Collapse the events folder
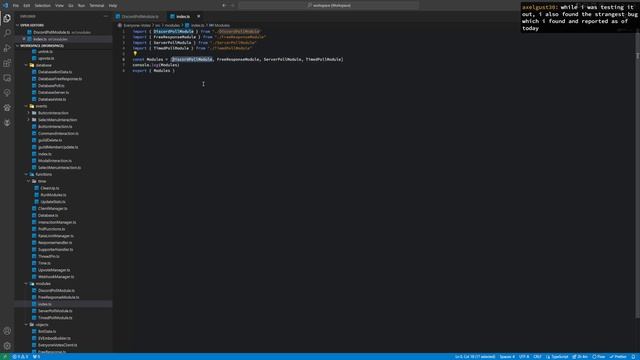The height and width of the screenshot is (360, 640). [41, 106]
